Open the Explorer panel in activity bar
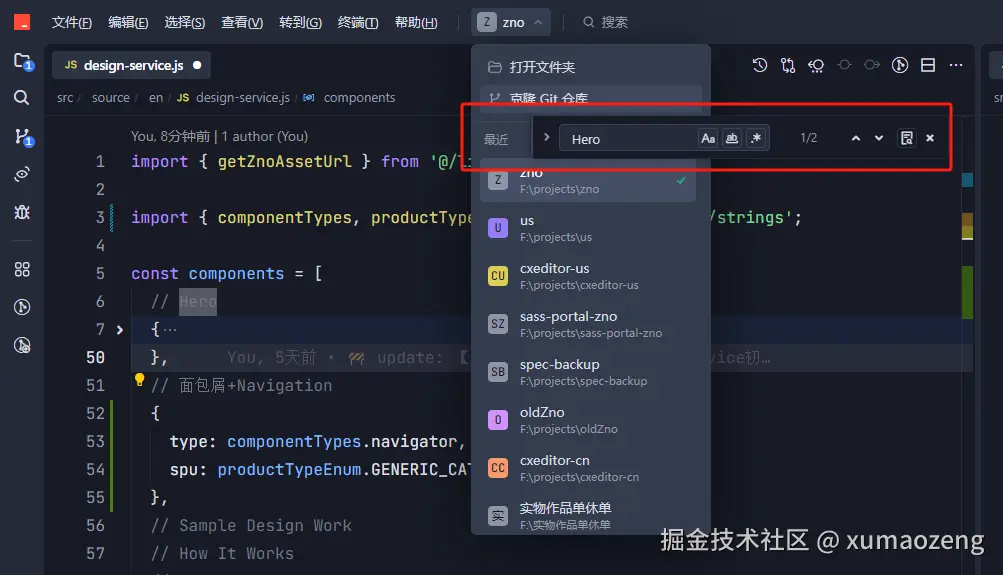The width and height of the screenshot is (1003, 575). (x=23, y=62)
